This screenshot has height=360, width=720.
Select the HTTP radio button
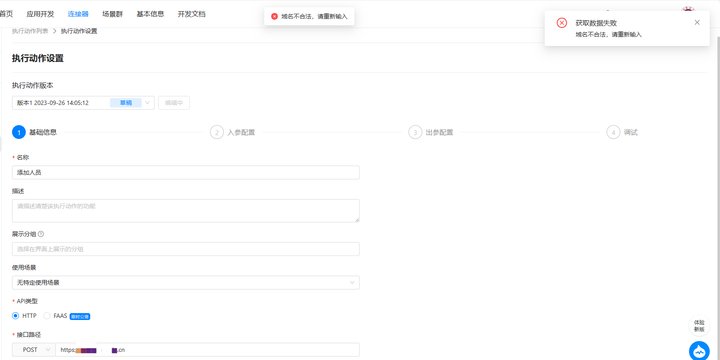(x=16, y=316)
